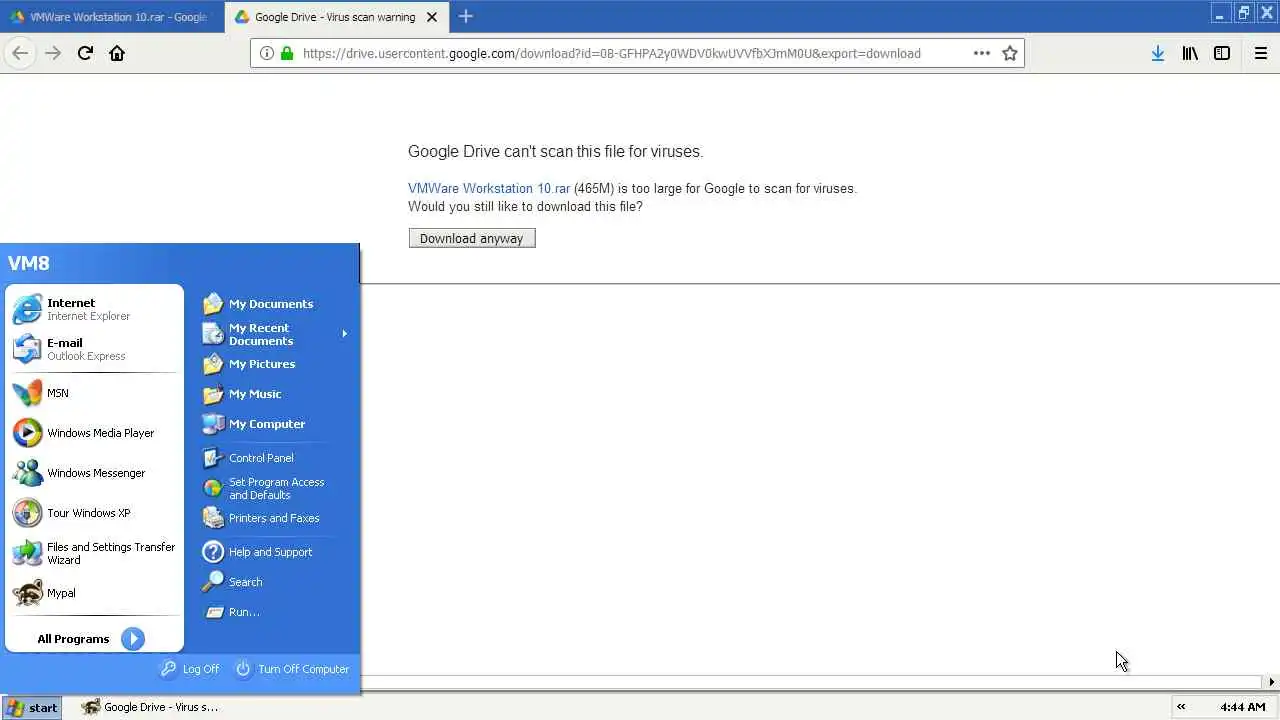Image resolution: width=1280 pixels, height=720 pixels.
Task: Click the taskbar clock showing 4:44 AM
Action: 1243,707
